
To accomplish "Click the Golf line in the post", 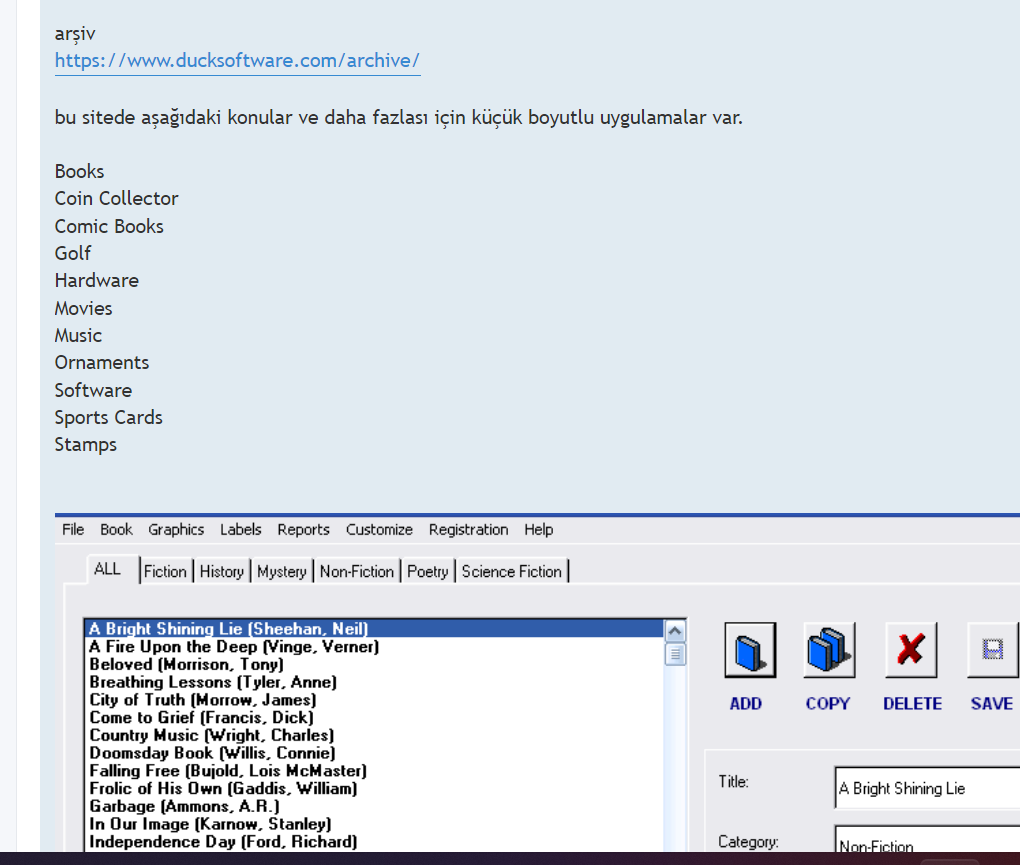I will point(73,254).
